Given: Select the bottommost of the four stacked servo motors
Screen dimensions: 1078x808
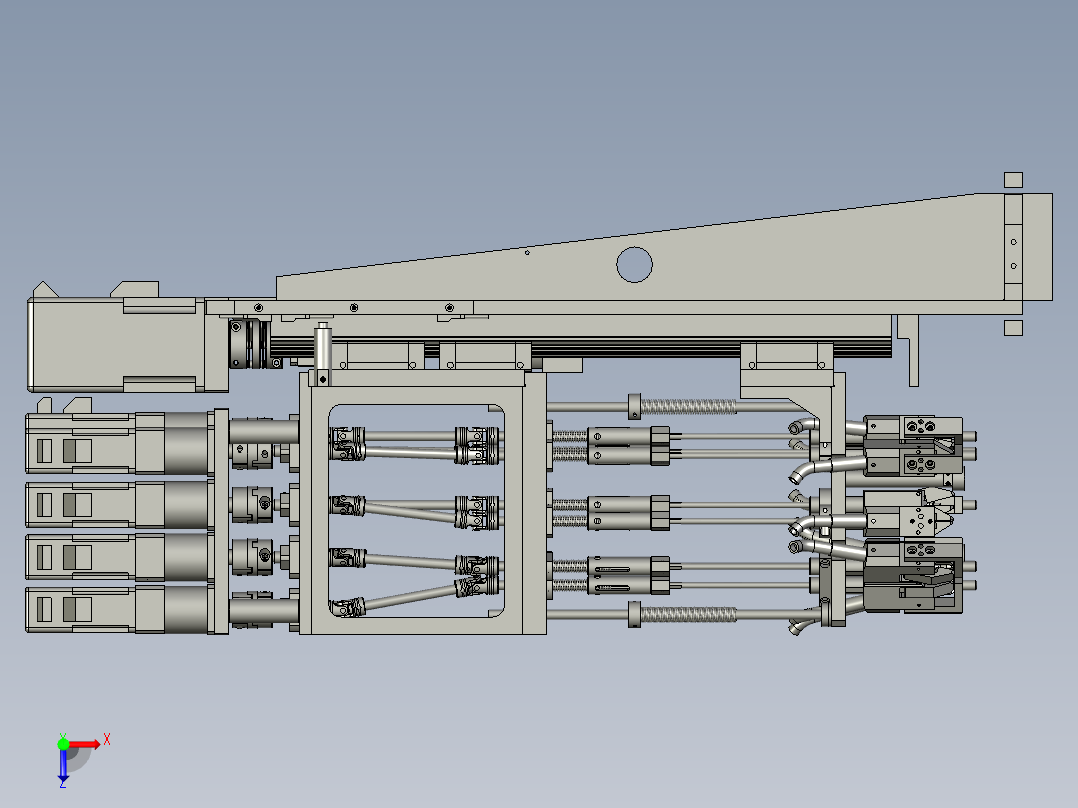Looking at the screenshot, I should (x=120, y=609).
